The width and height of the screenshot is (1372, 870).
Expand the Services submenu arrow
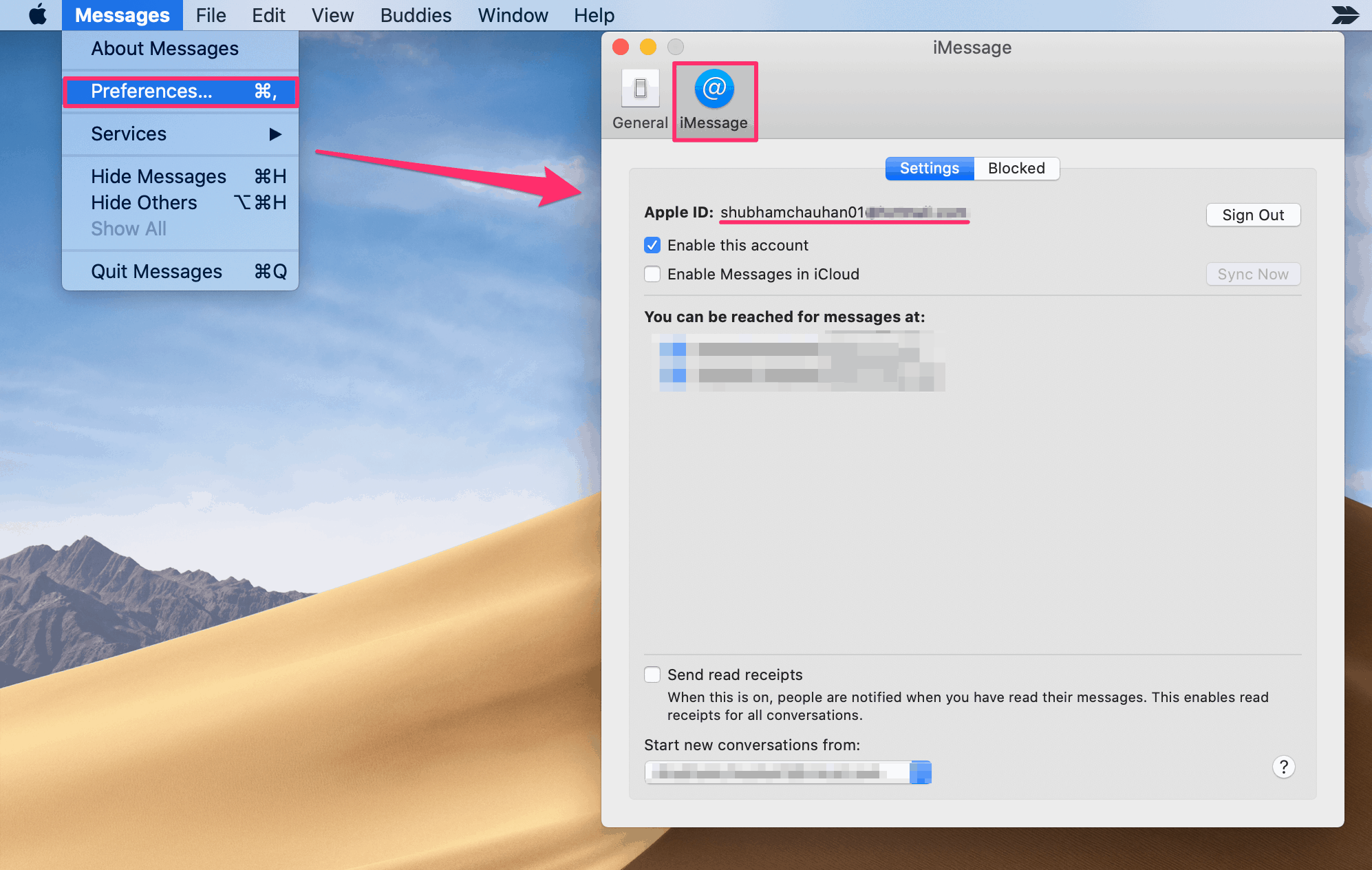pos(275,134)
